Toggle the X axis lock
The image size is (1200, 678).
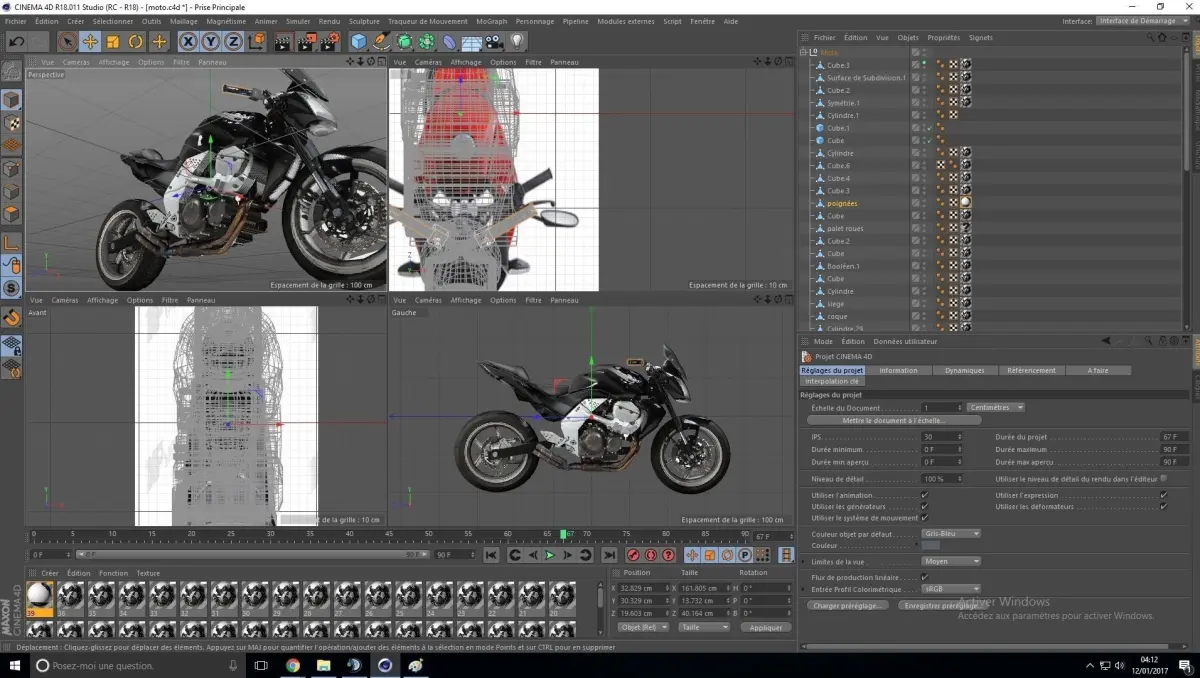click(x=188, y=41)
